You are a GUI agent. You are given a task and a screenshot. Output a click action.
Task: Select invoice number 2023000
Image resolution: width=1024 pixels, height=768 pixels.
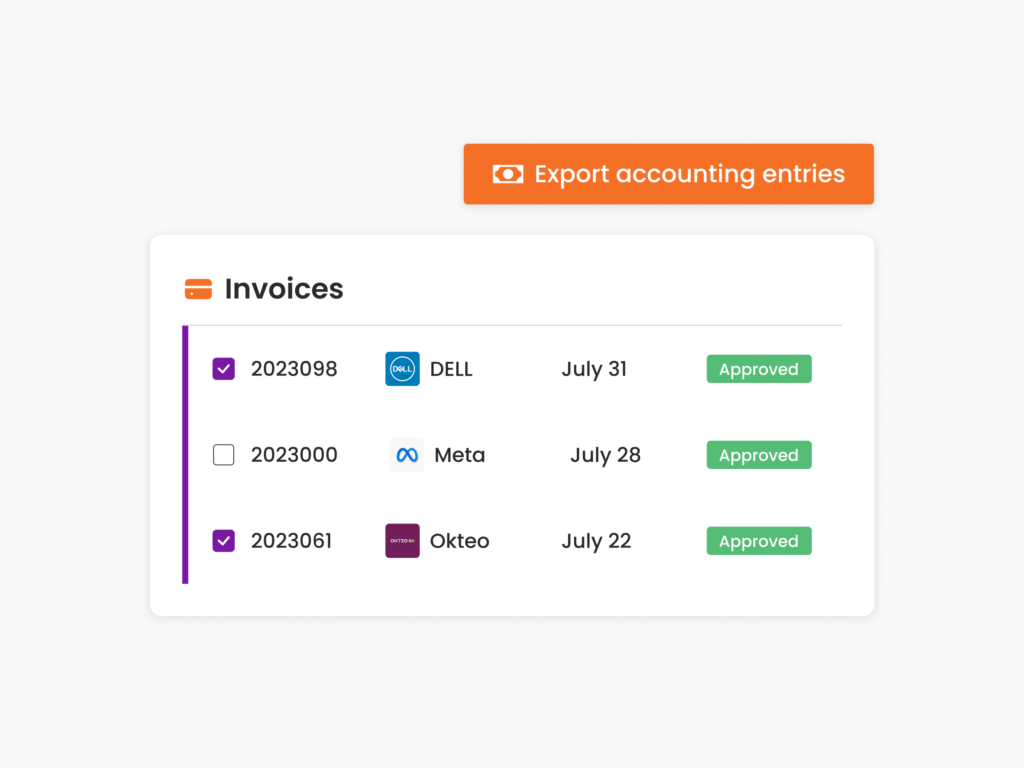click(294, 454)
